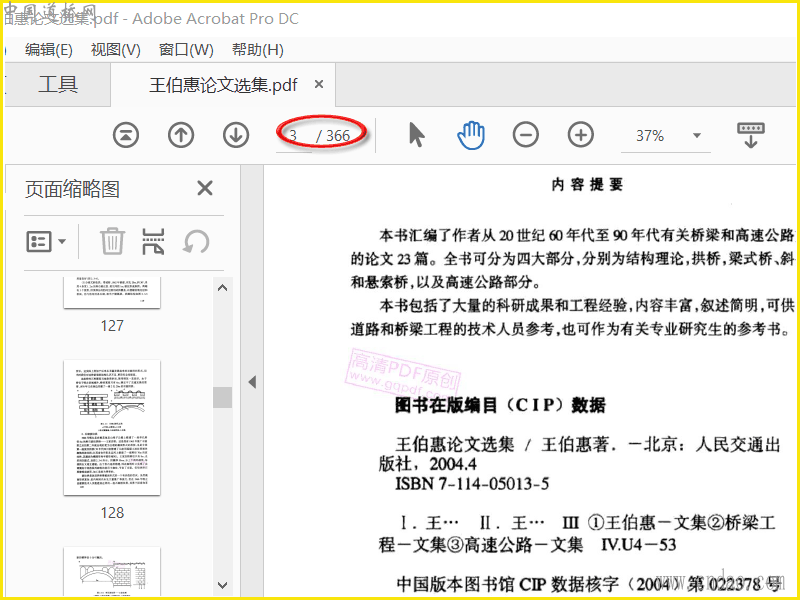
Task: Zoom out with minus icon
Action: [526, 135]
